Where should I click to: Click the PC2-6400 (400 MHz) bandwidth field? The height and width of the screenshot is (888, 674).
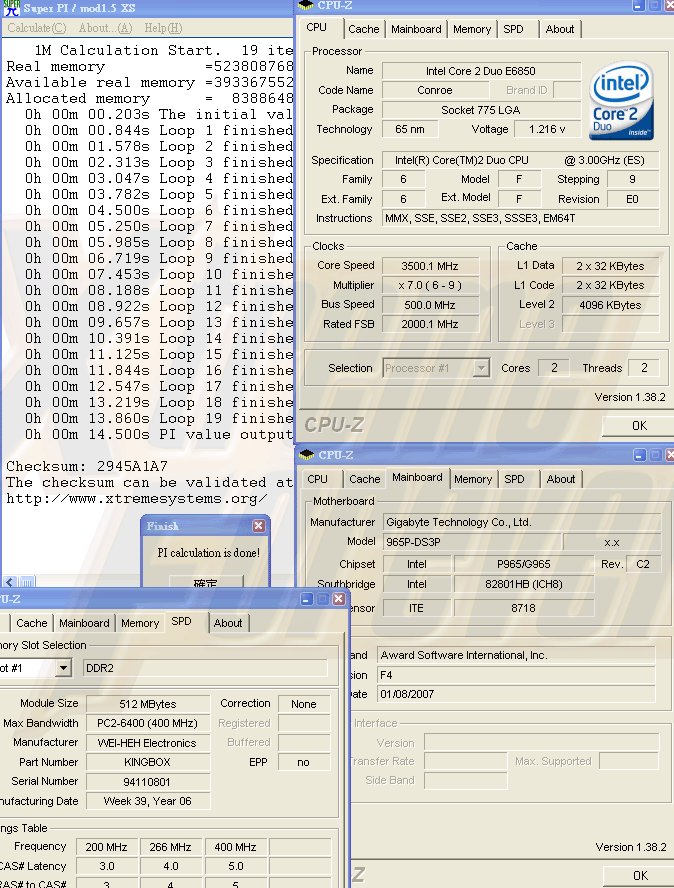148,723
